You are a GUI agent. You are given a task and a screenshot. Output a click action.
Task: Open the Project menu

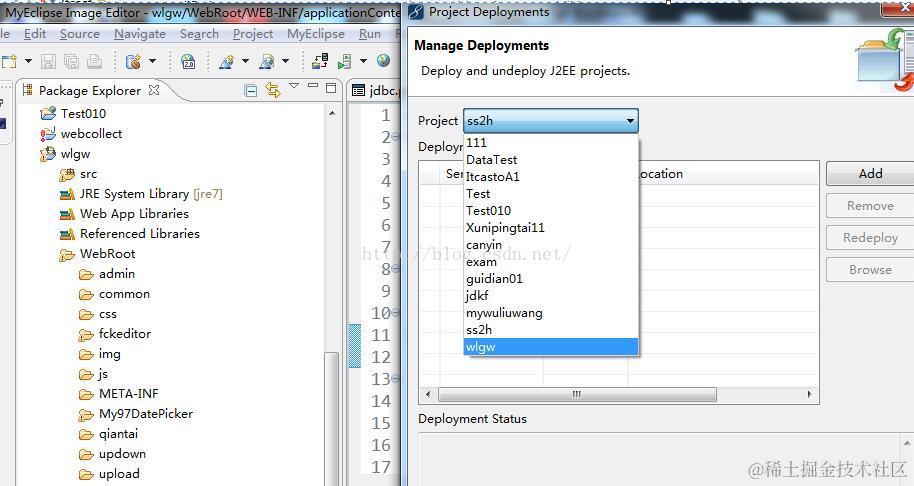pos(253,34)
